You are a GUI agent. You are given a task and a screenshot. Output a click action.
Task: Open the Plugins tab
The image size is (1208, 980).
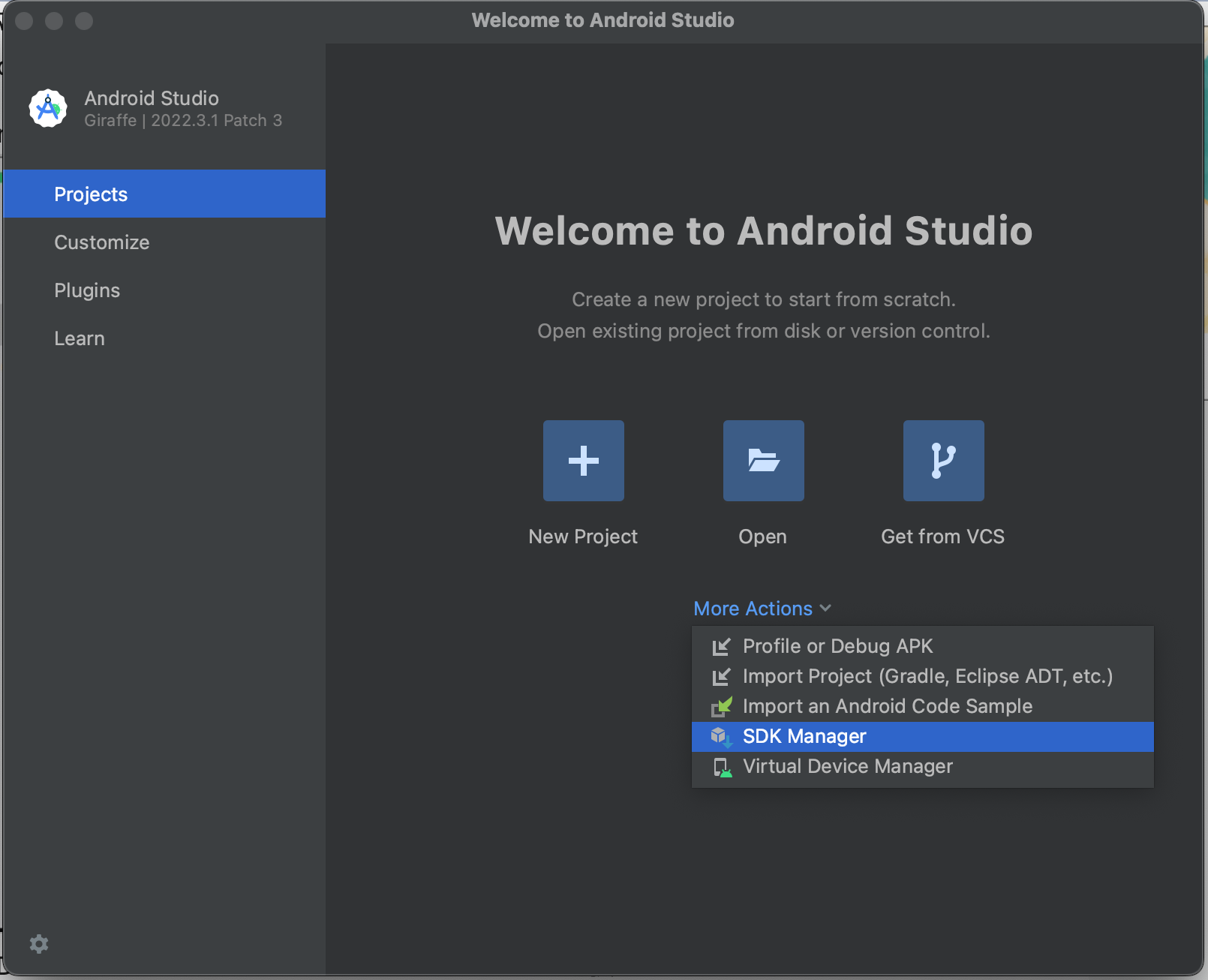[x=164, y=290]
